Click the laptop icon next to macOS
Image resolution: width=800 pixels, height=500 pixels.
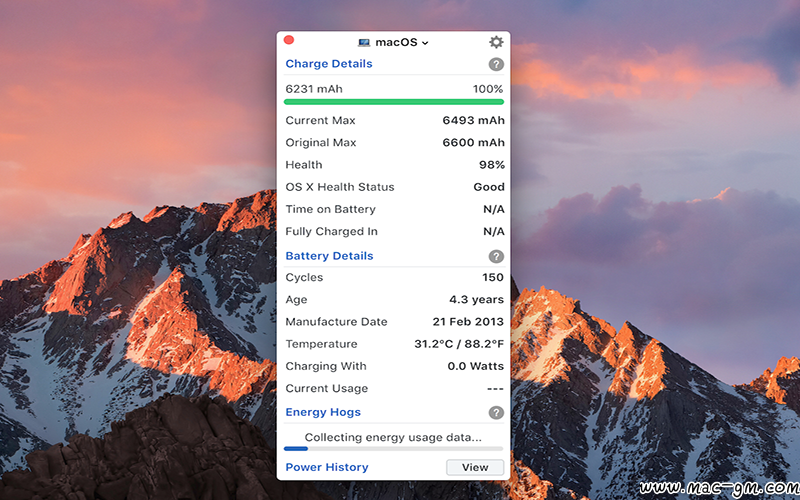pyautogui.click(x=364, y=42)
